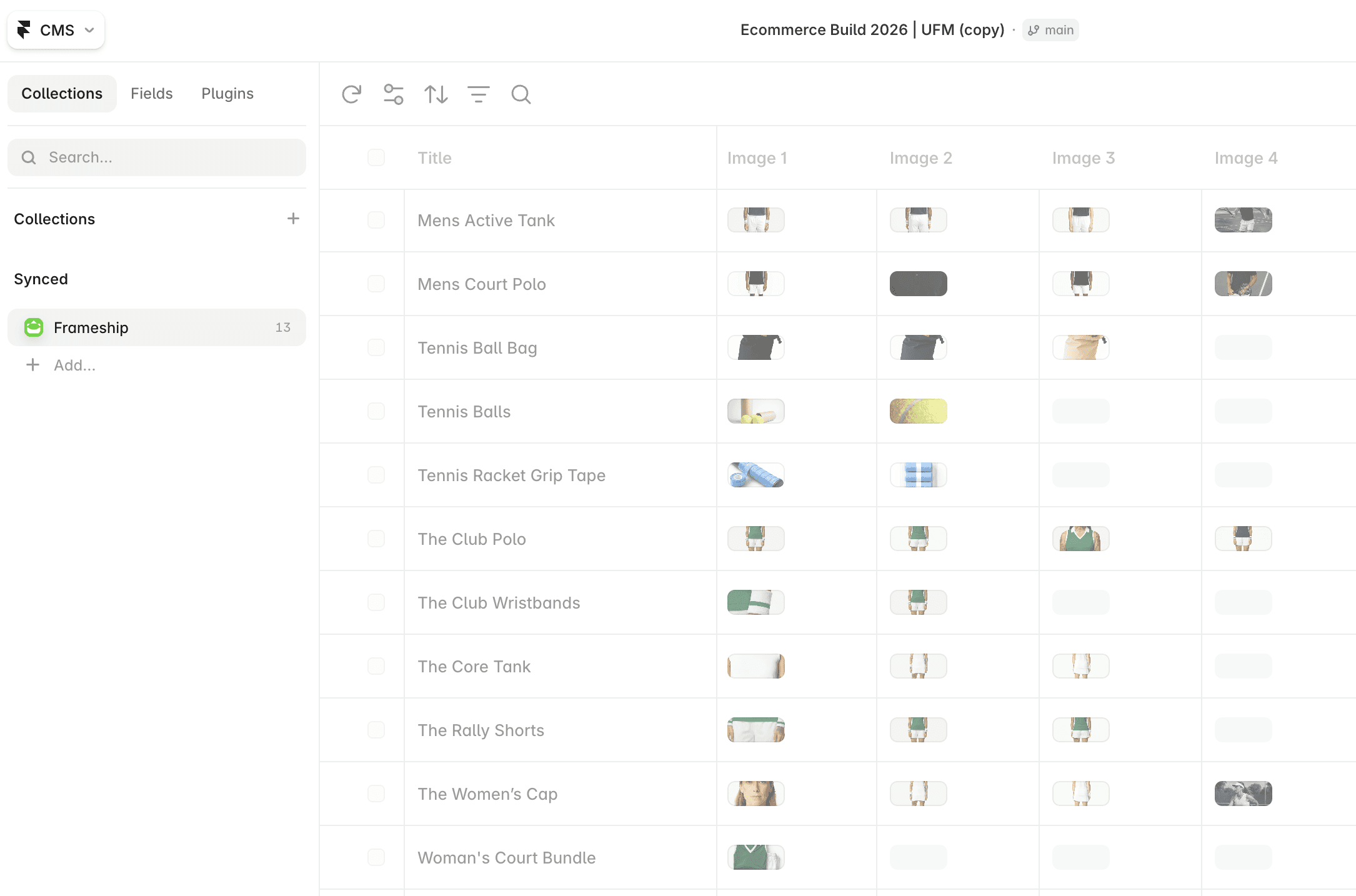Open the CMS dropdown chevron

89,30
